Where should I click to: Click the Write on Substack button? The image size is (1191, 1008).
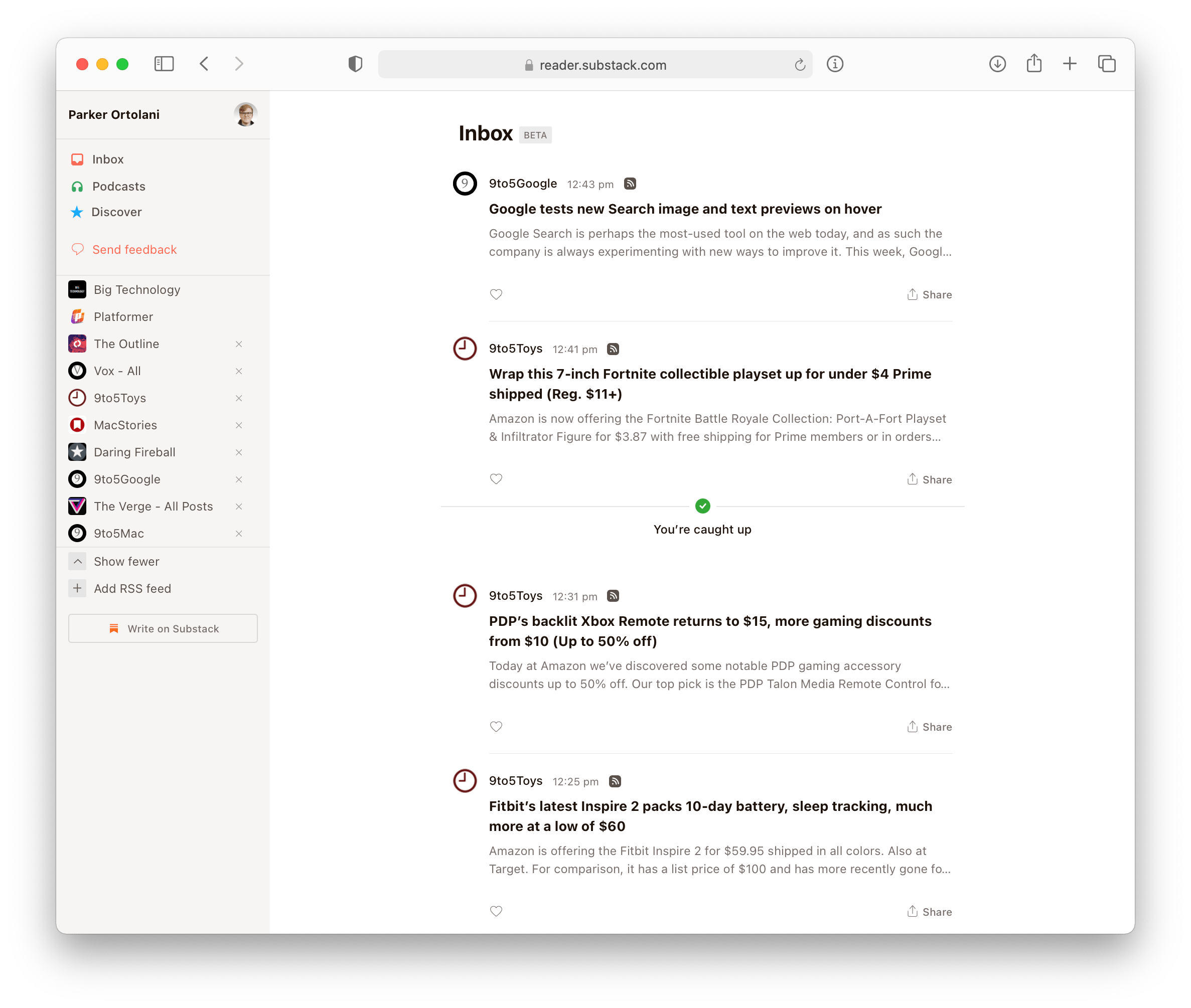click(163, 628)
